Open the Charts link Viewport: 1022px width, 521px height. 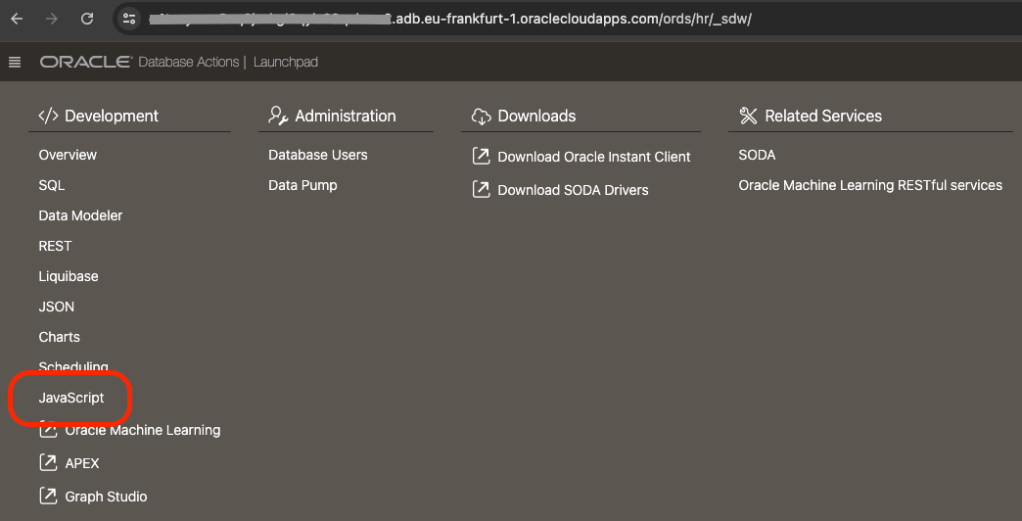point(59,337)
